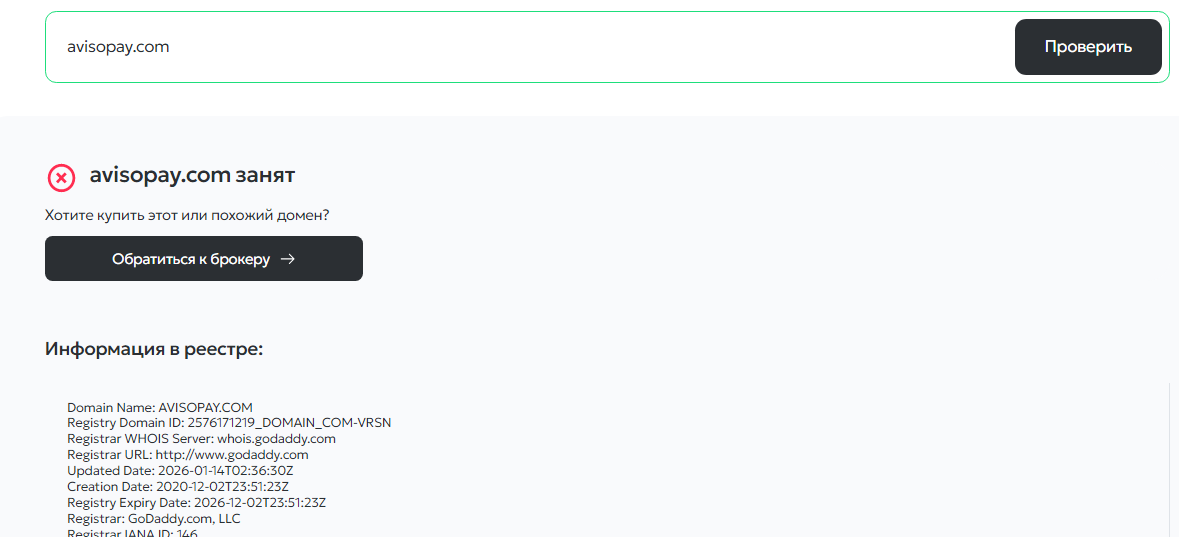Click the Domain Name: AVISOPAY.COM line

pyautogui.click(x=160, y=408)
